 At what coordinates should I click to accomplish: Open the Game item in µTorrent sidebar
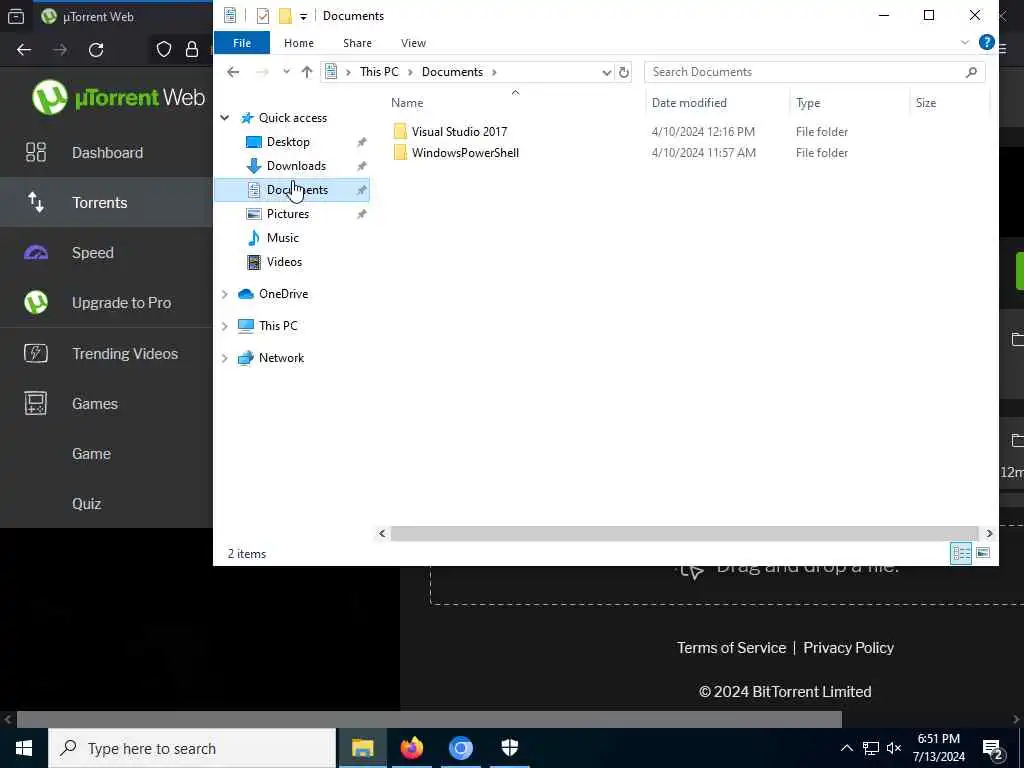pos(91,454)
